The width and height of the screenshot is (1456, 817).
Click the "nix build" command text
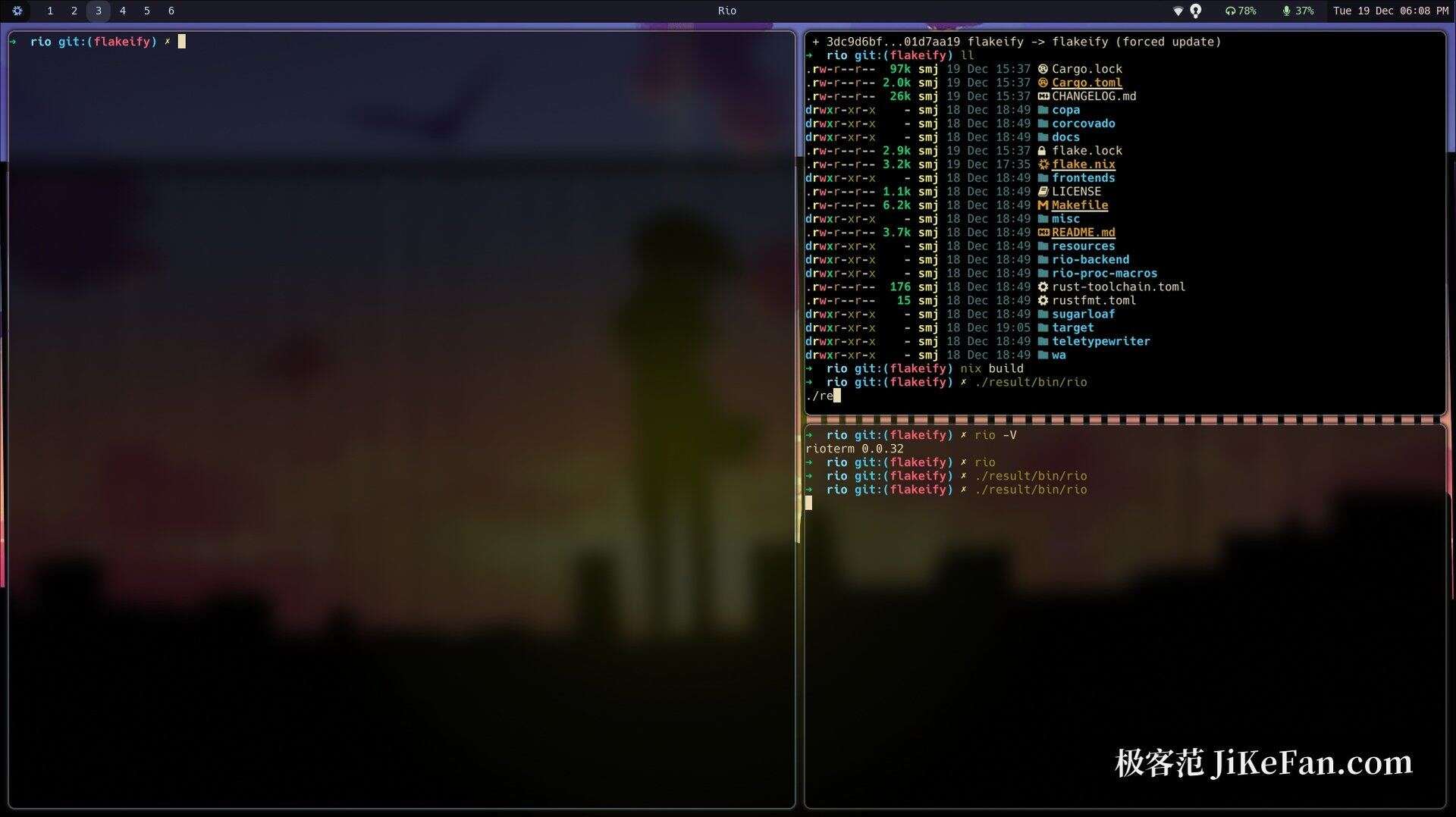[992, 368]
